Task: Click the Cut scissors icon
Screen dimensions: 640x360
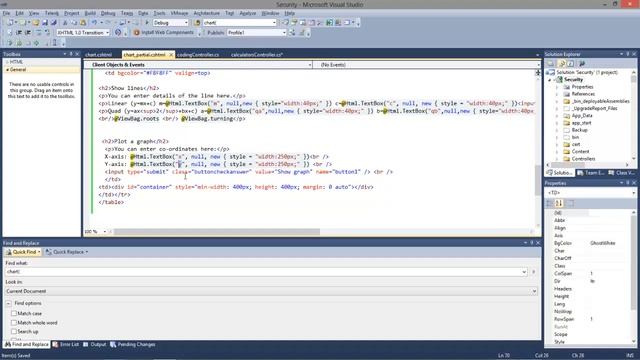Action: [65, 23]
